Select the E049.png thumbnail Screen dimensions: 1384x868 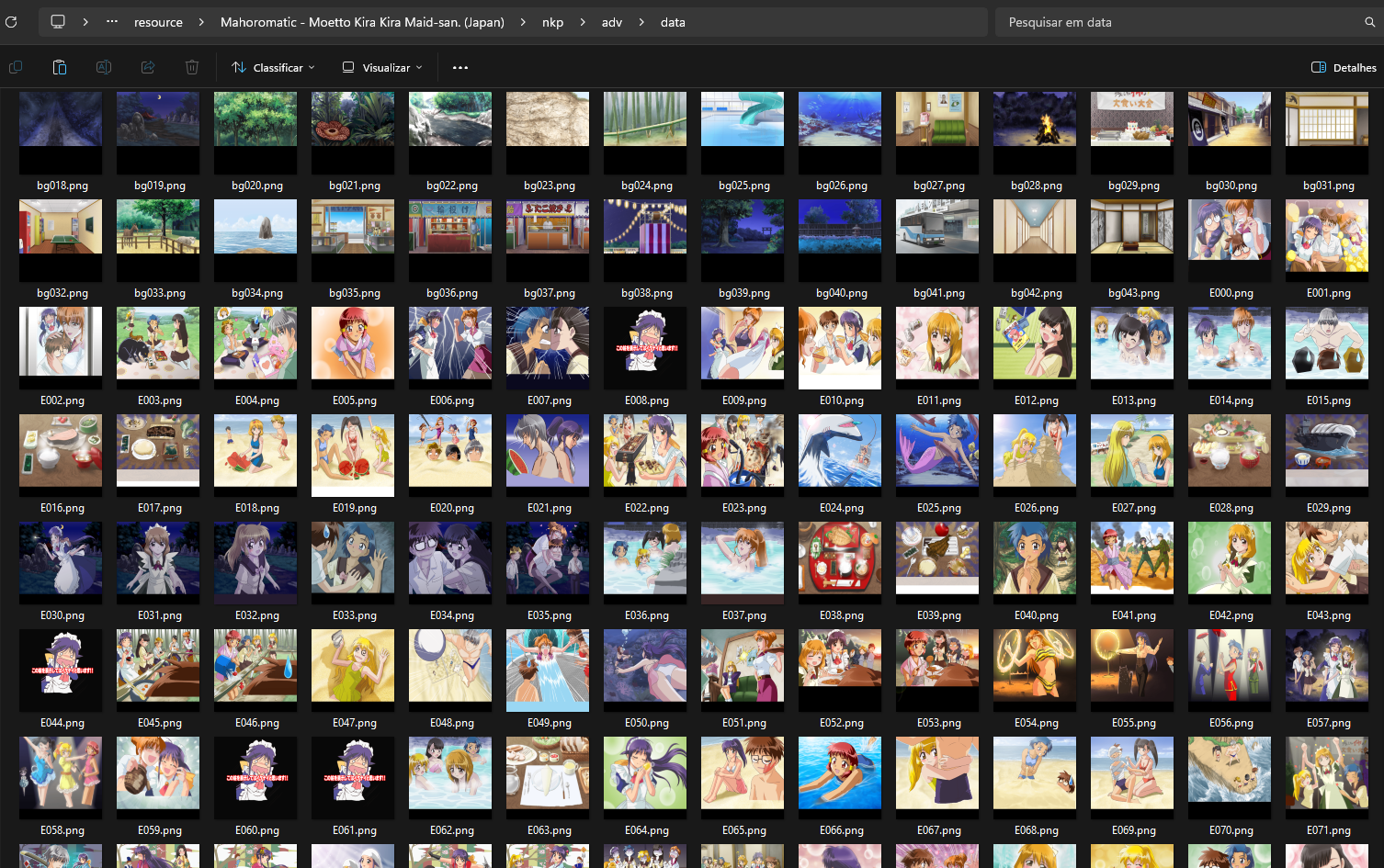point(548,670)
